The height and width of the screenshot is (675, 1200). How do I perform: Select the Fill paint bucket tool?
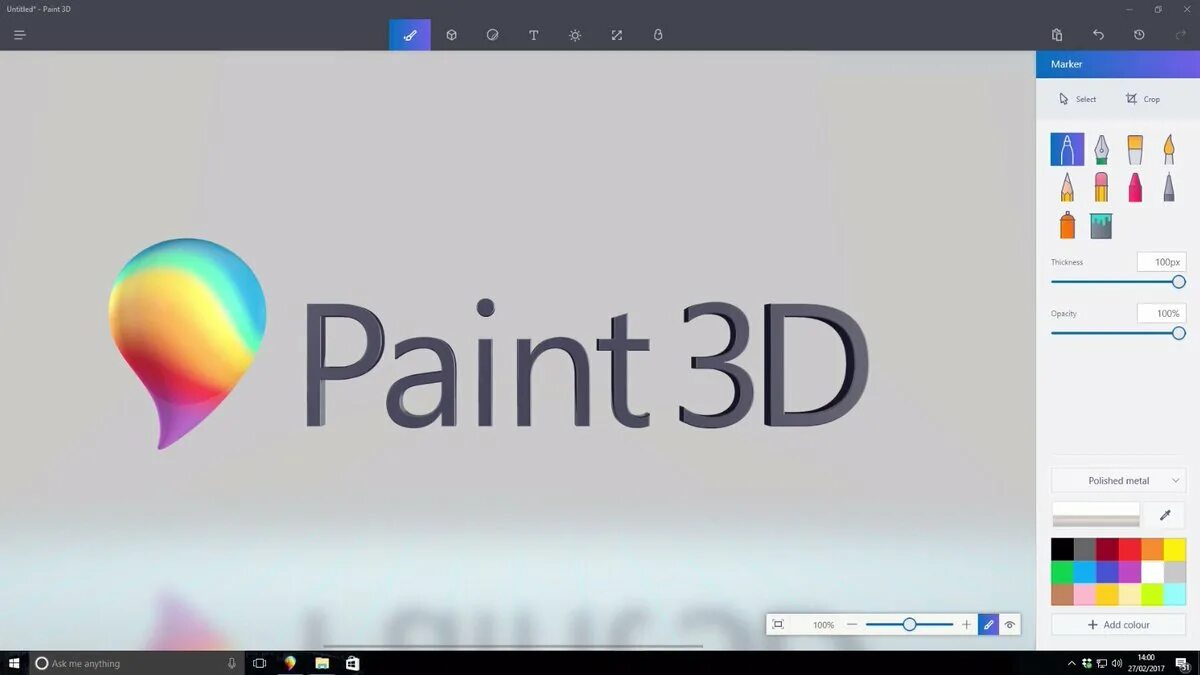tap(1101, 225)
